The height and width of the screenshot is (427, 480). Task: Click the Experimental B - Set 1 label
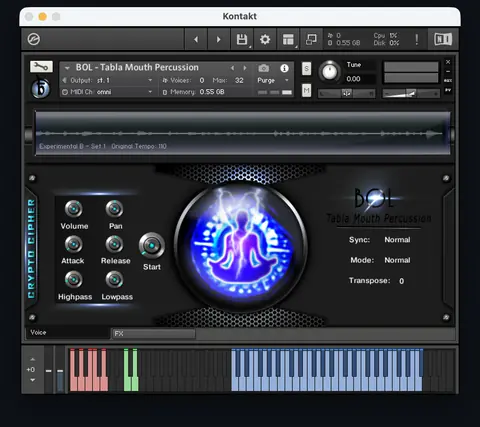pos(72,146)
